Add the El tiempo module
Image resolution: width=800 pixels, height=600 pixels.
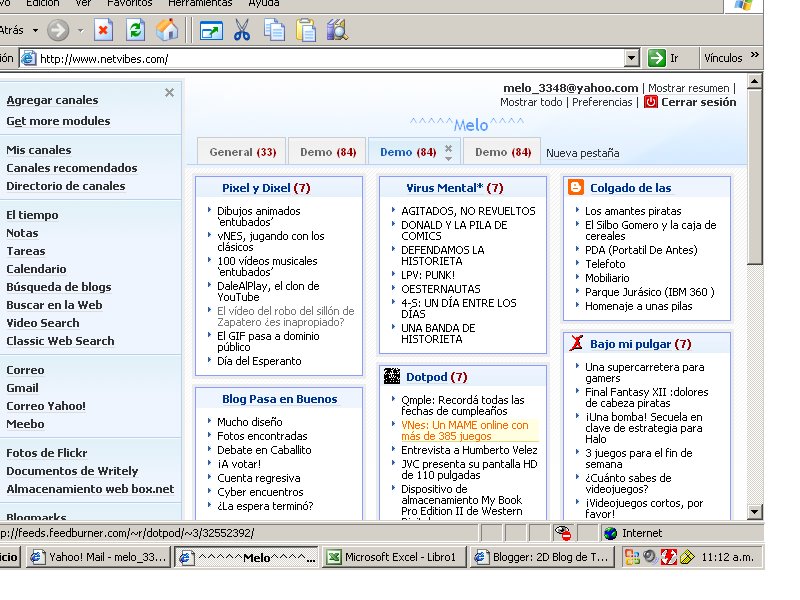pos(32,215)
